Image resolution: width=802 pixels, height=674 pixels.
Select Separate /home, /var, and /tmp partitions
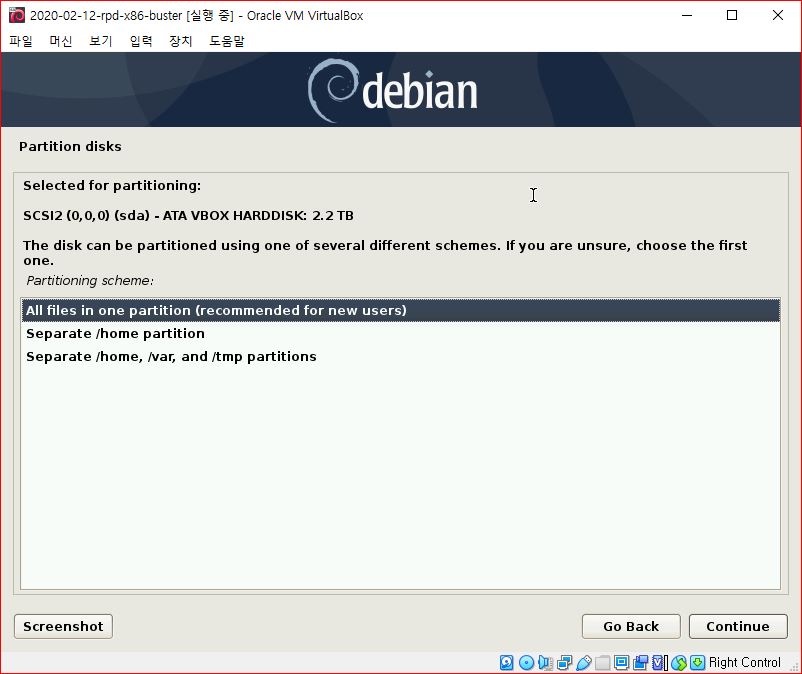pyautogui.click(x=170, y=356)
